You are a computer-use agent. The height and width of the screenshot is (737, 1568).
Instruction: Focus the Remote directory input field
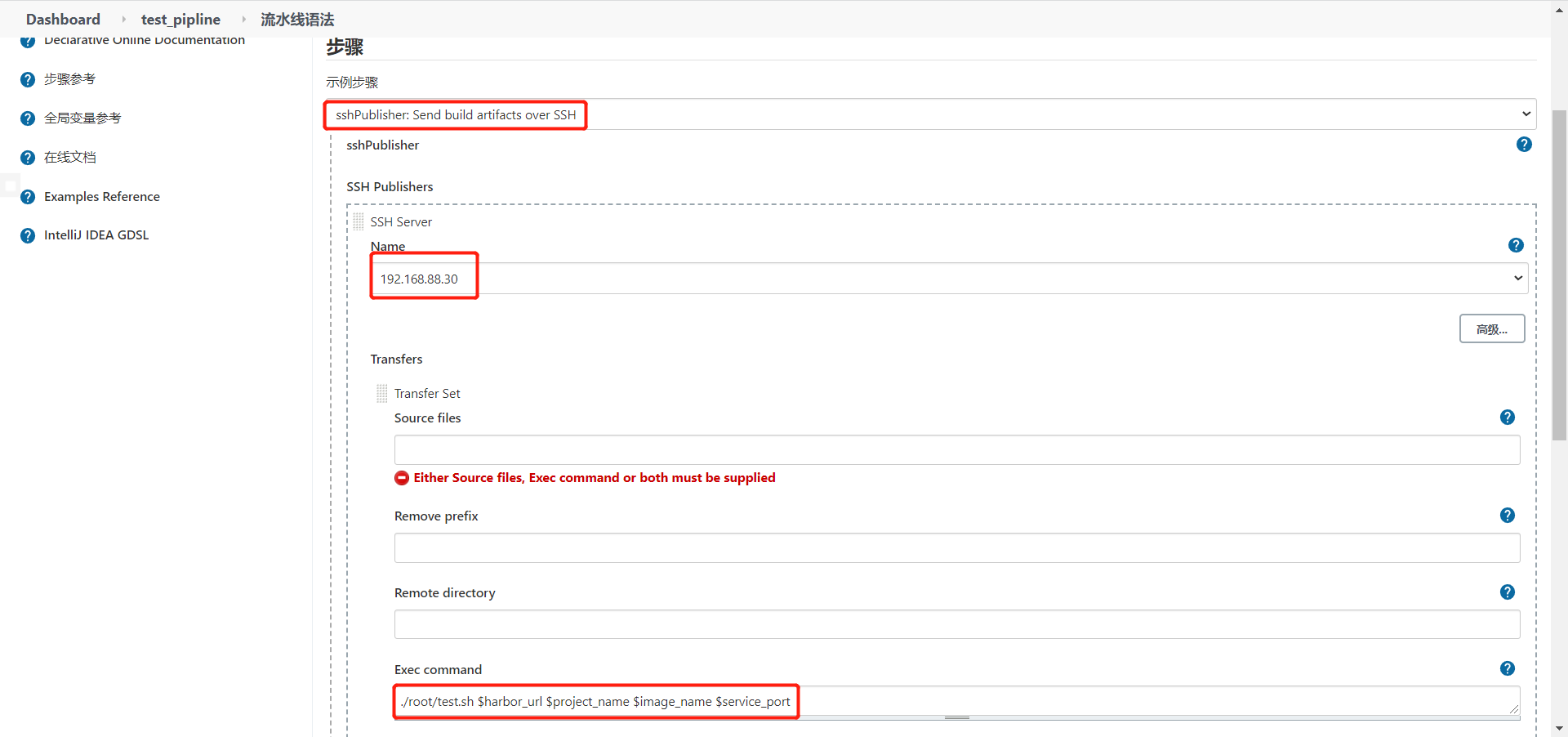[x=957, y=625]
